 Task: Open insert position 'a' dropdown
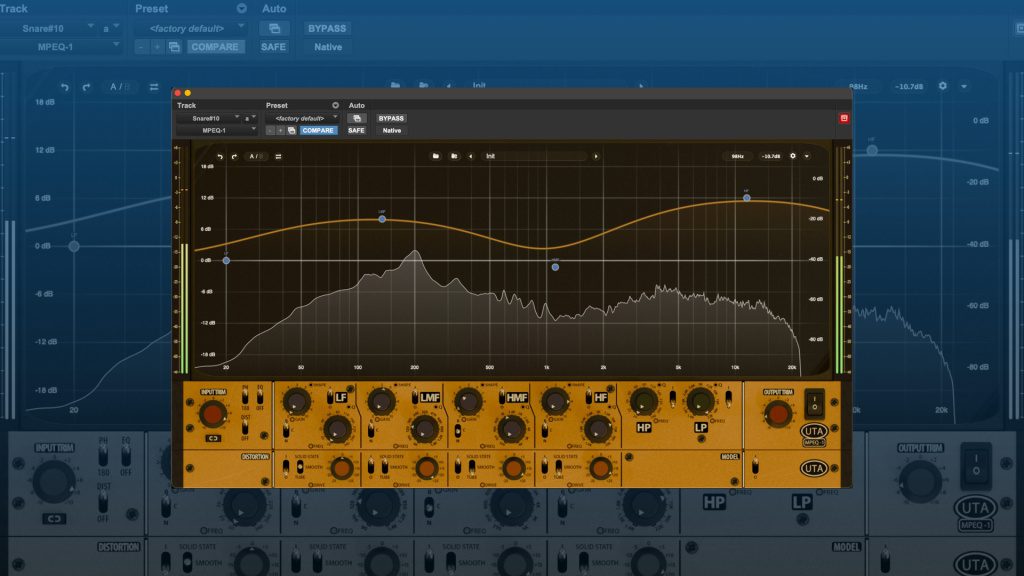coord(250,118)
